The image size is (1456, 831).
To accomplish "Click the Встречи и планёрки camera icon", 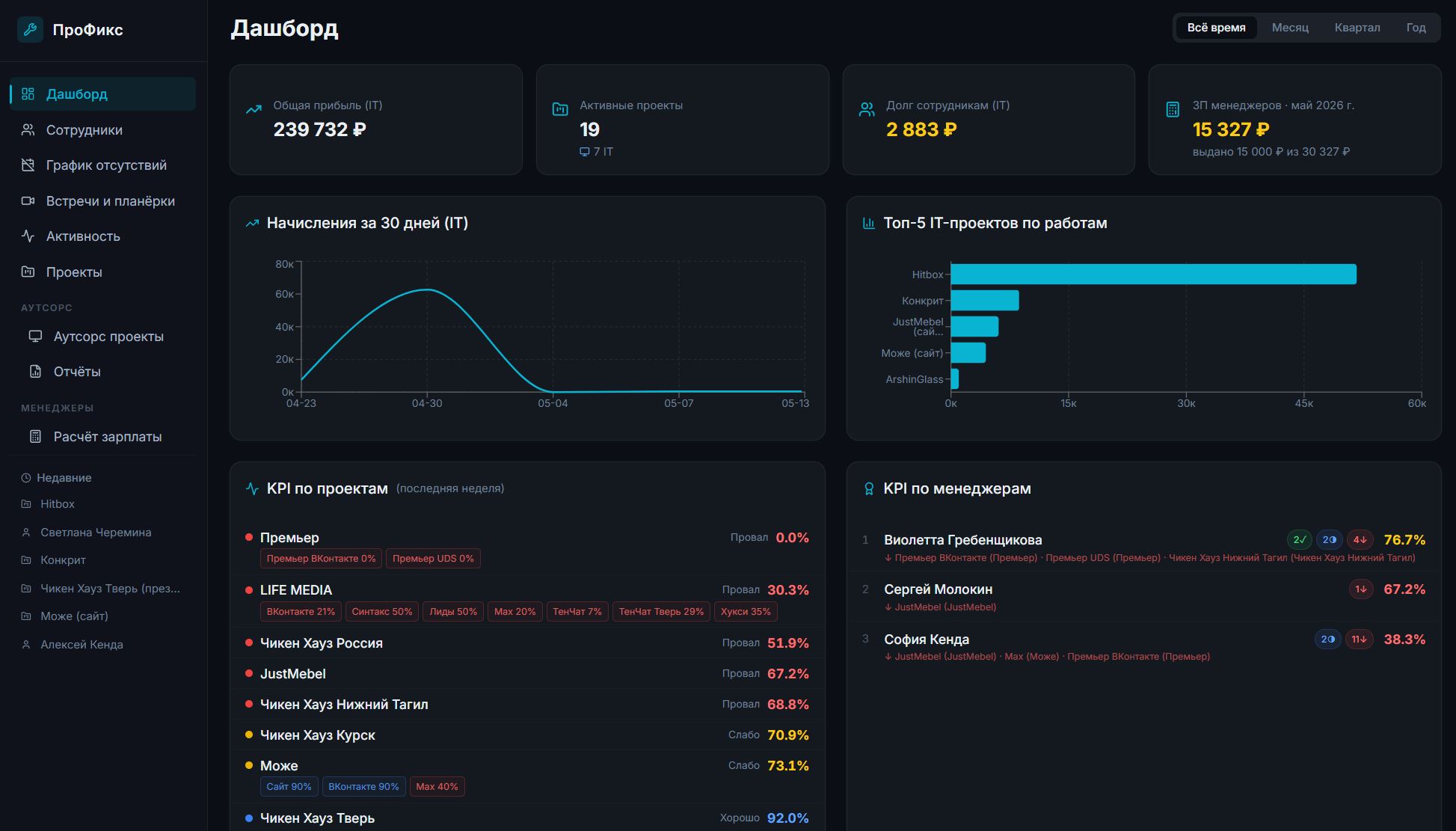I will tap(28, 201).
